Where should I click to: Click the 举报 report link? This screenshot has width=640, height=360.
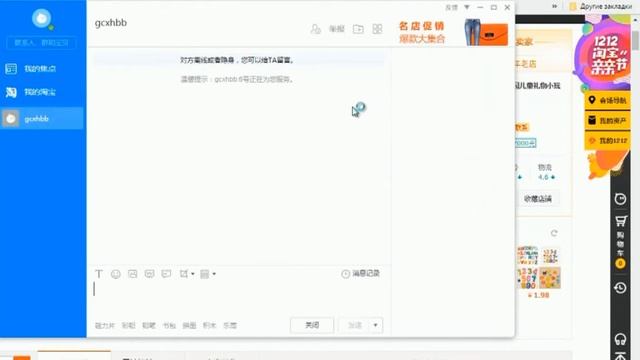tap(337, 29)
